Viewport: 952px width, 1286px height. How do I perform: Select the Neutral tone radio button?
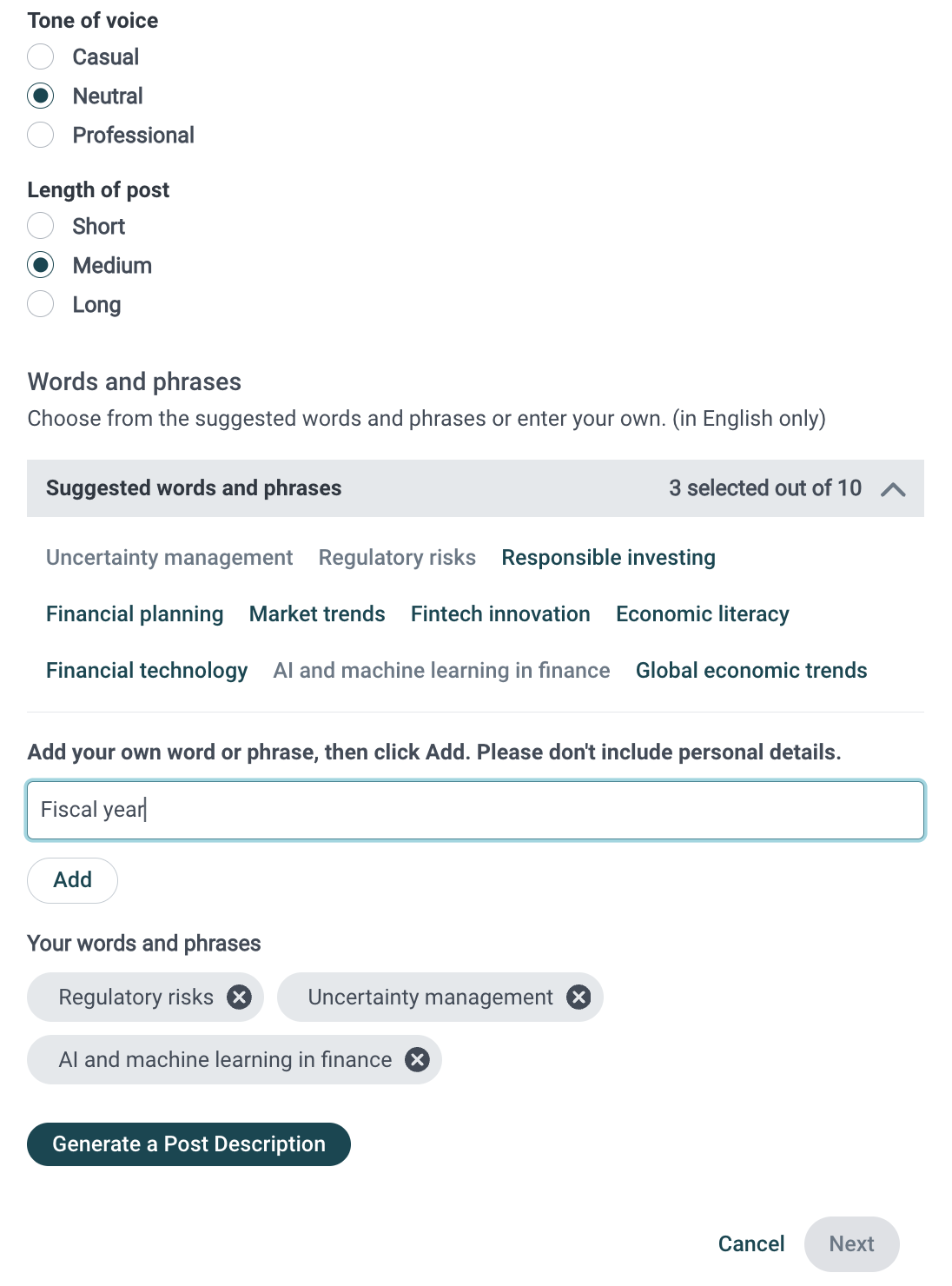point(41,96)
